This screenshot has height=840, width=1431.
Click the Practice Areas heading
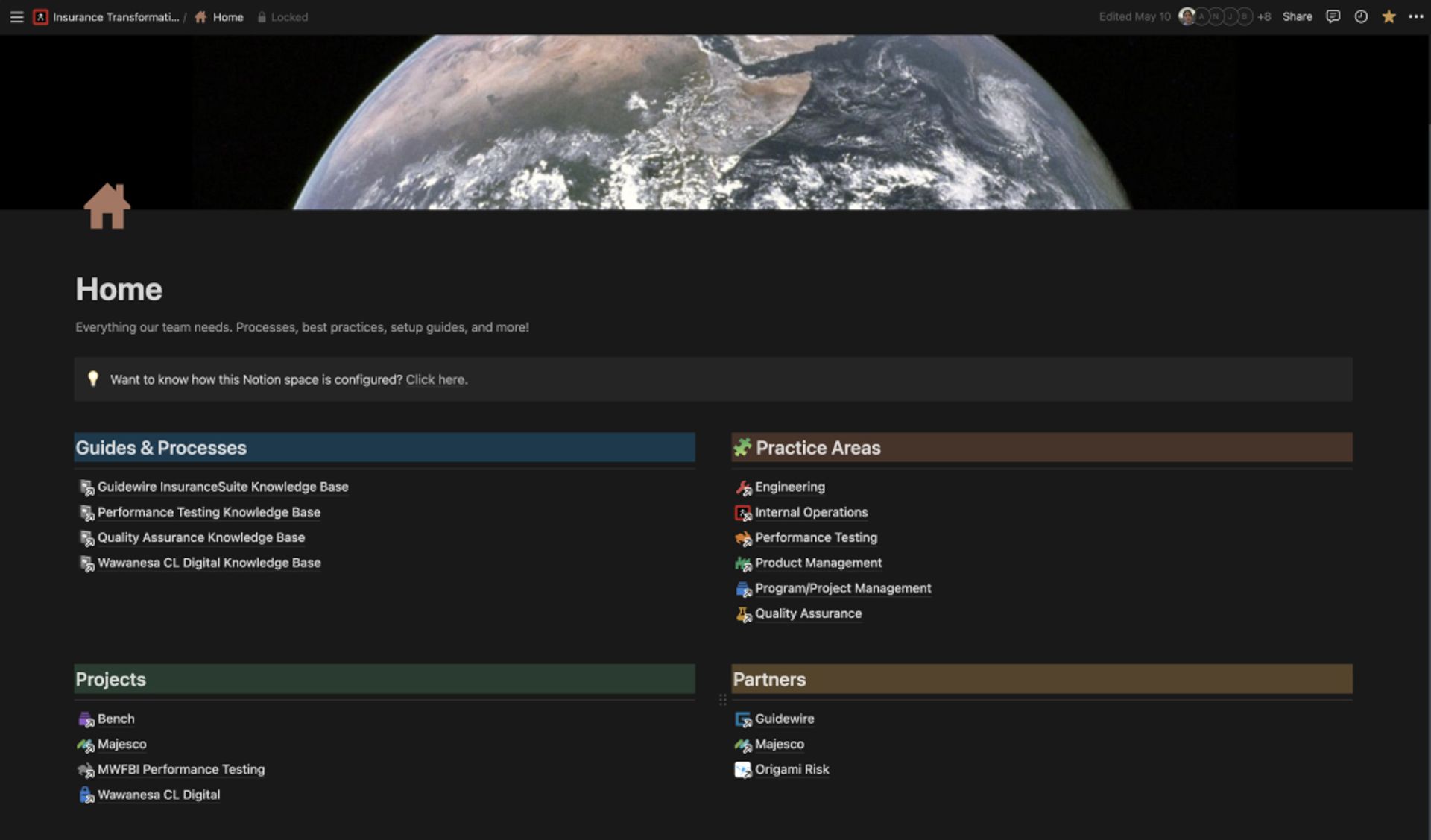[x=818, y=448]
